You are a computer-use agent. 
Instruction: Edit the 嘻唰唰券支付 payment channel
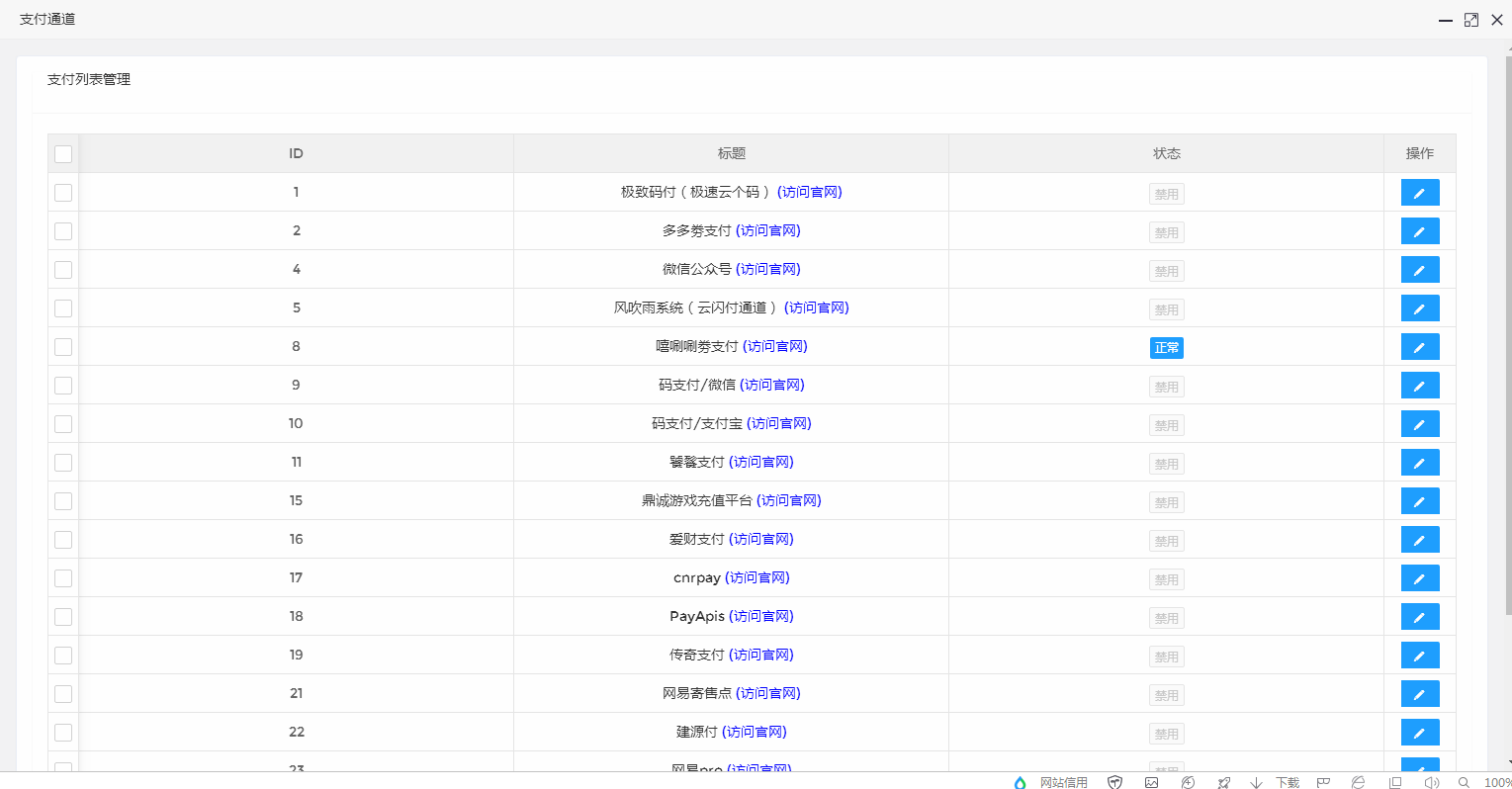[1420, 346]
